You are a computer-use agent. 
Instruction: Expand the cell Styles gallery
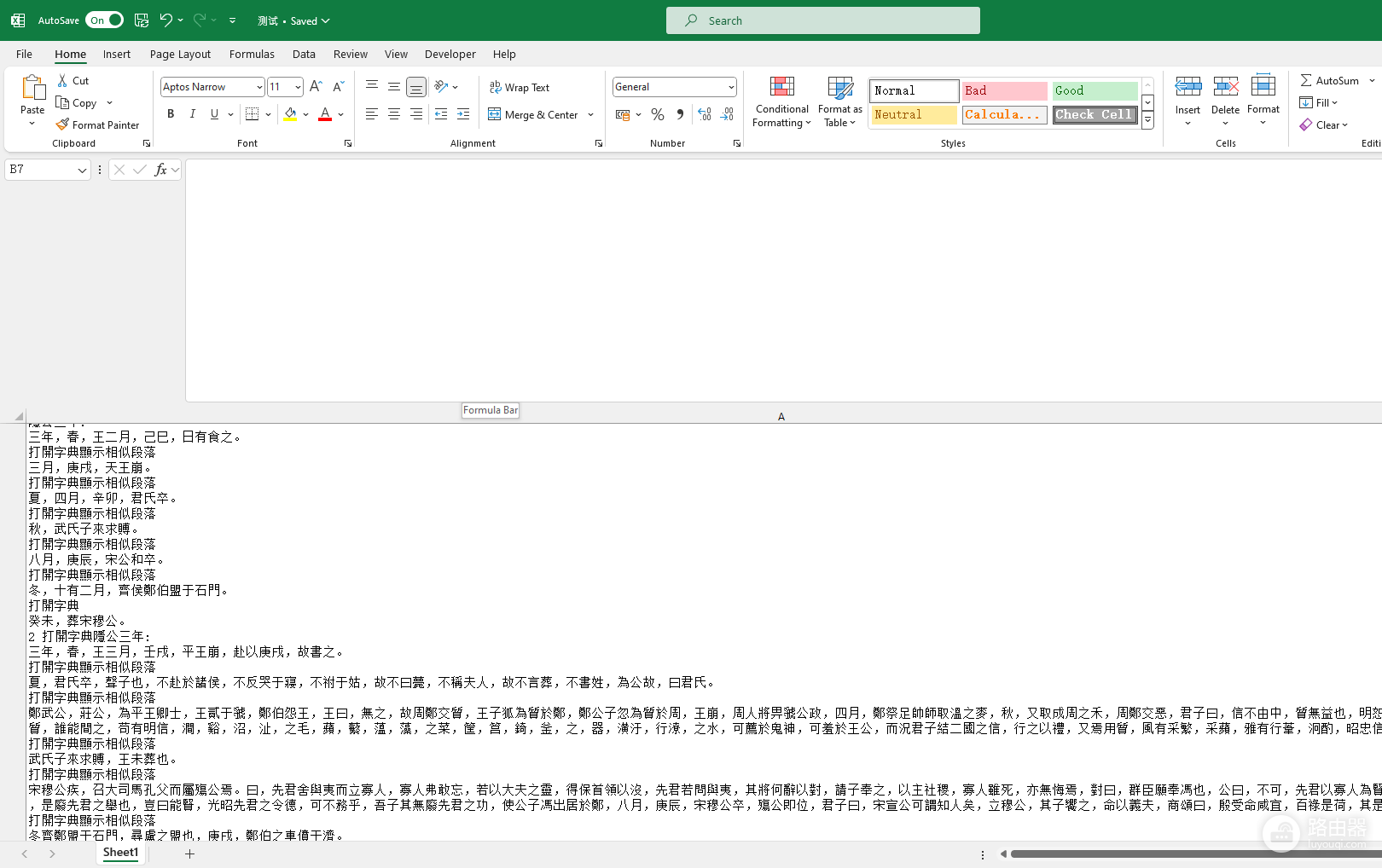[1148, 122]
